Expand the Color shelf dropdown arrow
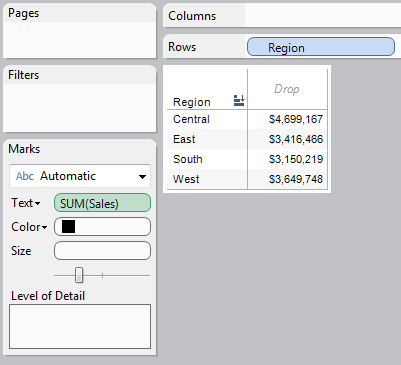Image resolution: width=401 pixels, height=365 pixels. click(44, 228)
